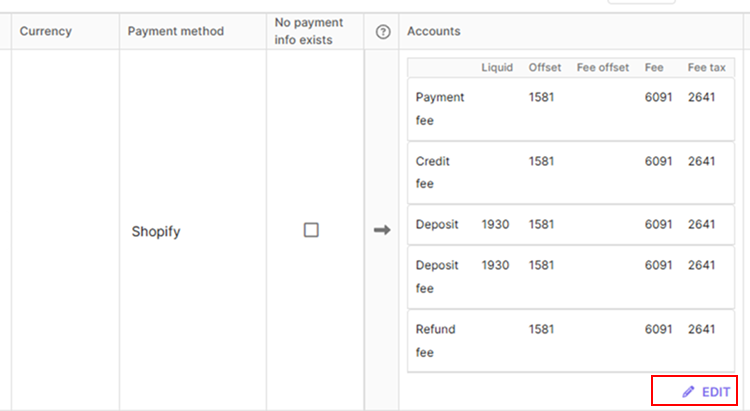The height and width of the screenshot is (411, 750).
Task: Click fee tax 2641 in Payment fee row
Action: tap(702, 97)
